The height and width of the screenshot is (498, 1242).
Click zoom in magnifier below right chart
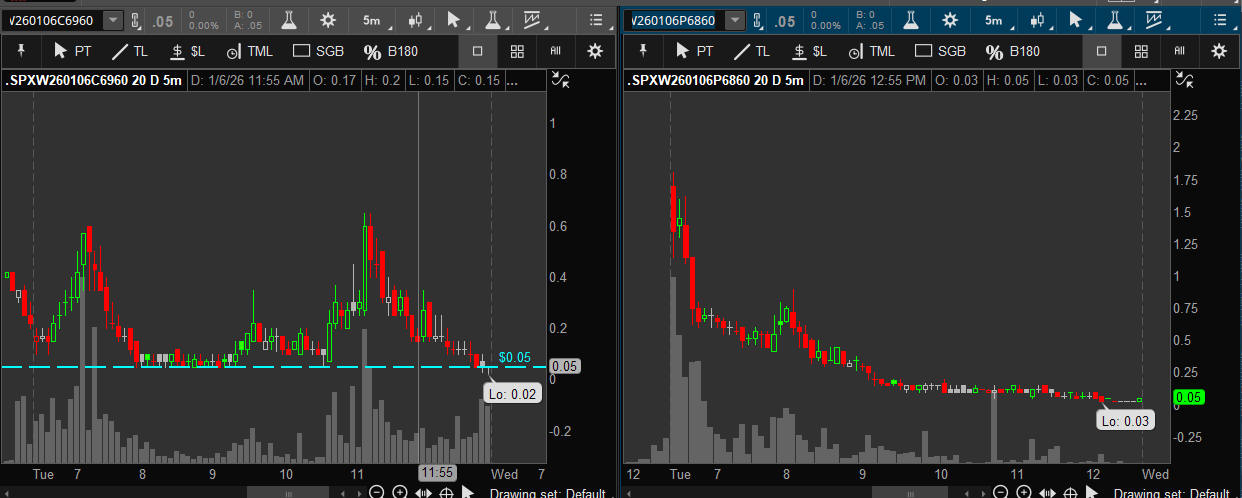[x=1022, y=492]
